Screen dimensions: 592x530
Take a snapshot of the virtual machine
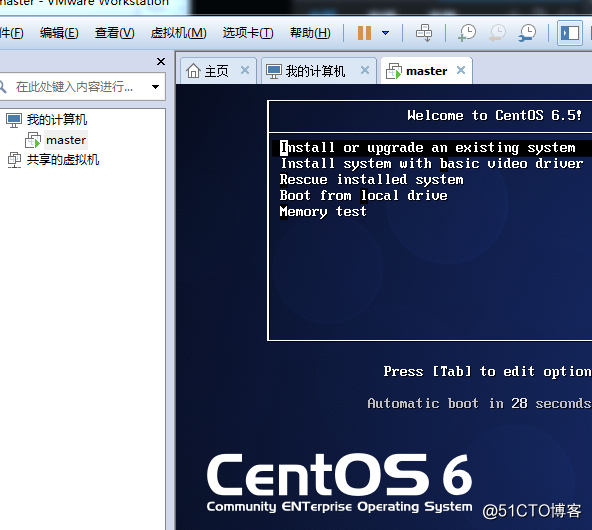(467, 33)
